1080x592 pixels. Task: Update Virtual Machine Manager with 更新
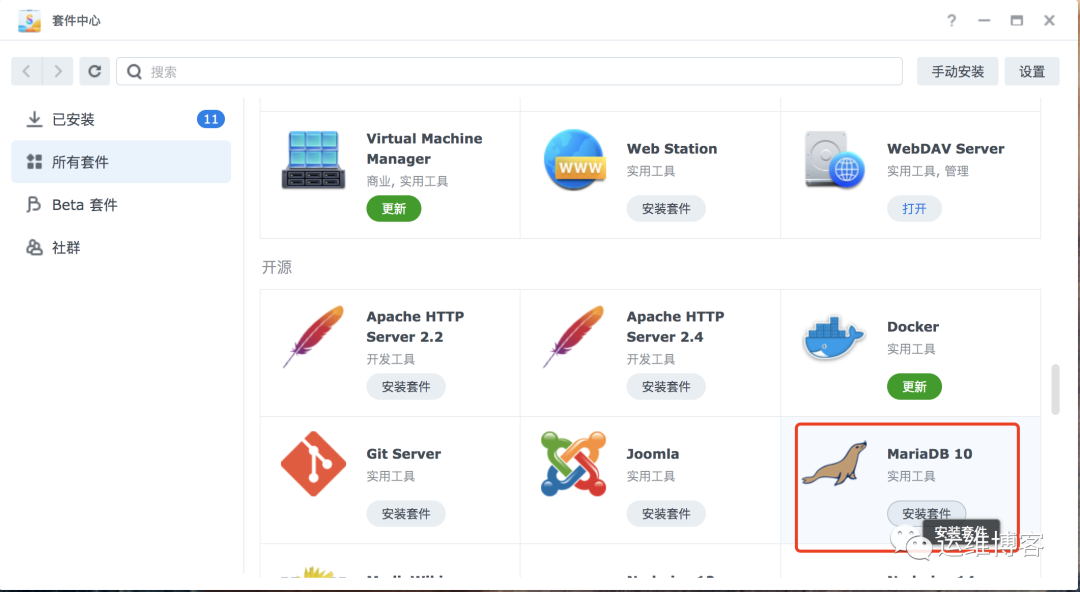(393, 209)
